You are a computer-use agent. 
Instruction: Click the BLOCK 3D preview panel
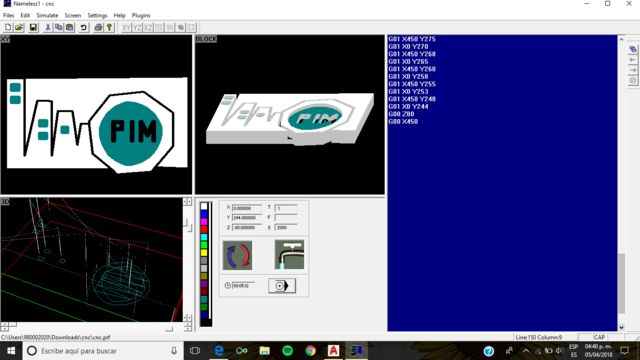click(x=290, y=115)
